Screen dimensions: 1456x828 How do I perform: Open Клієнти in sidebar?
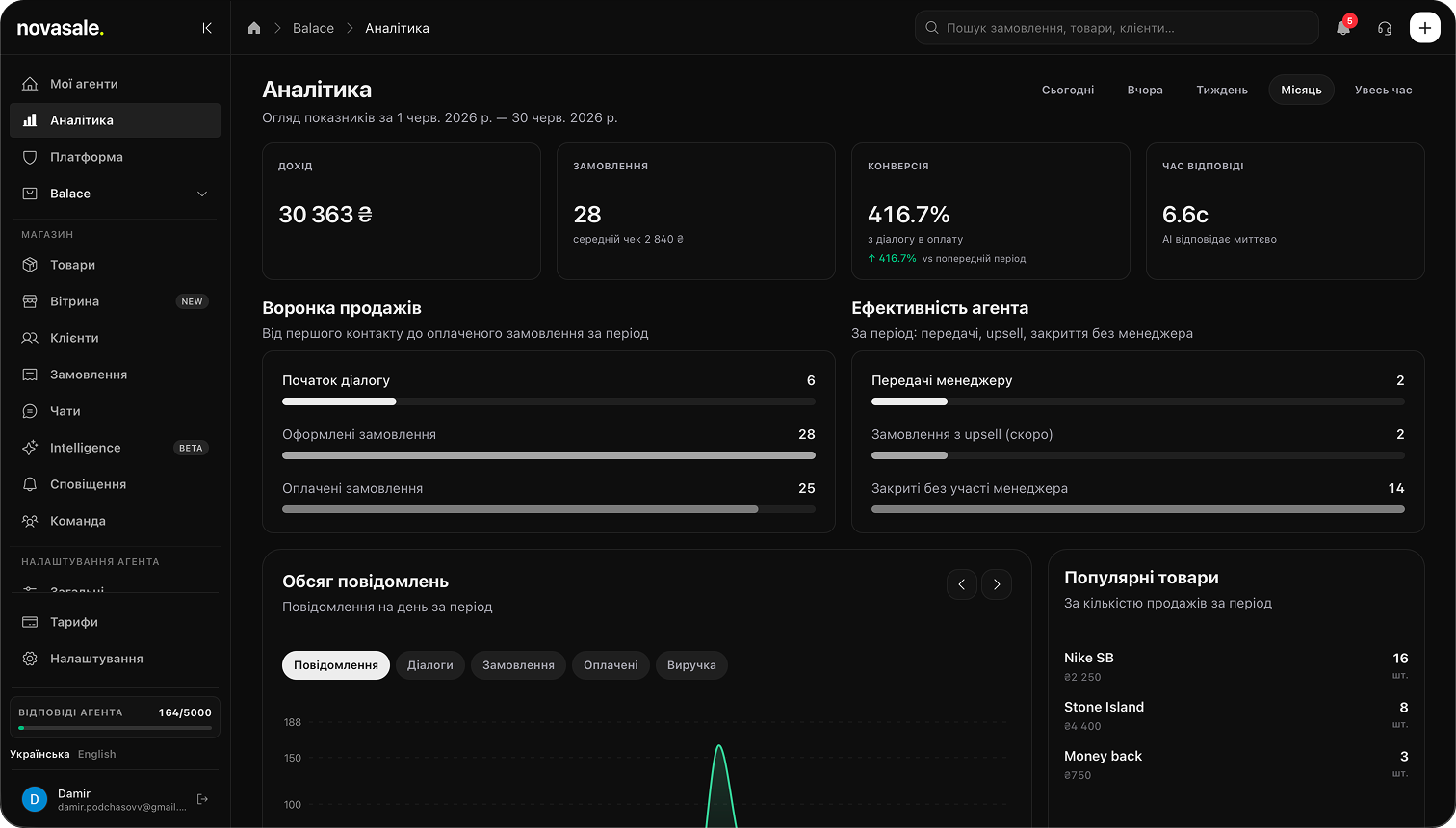[x=115, y=338]
